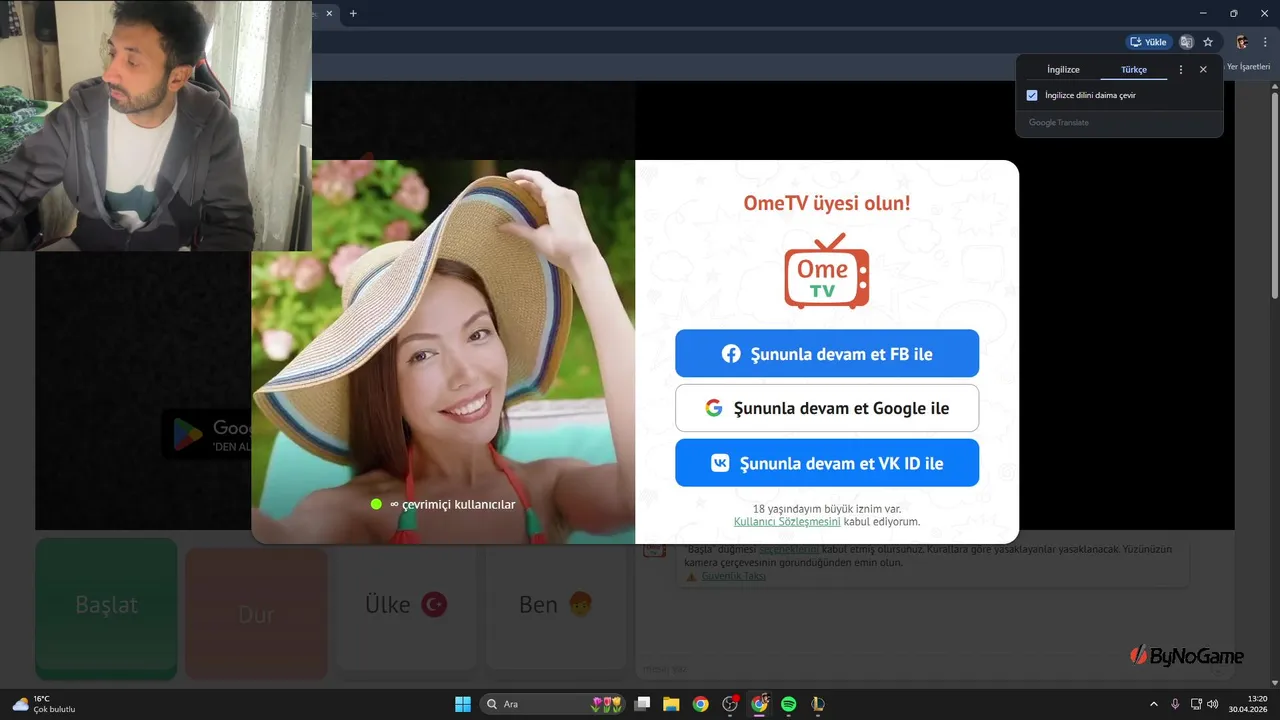The image size is (1280, 720).
Task: Open the weather widget showing 16°C
Action: pyautogui.click(x=44, y=704)
